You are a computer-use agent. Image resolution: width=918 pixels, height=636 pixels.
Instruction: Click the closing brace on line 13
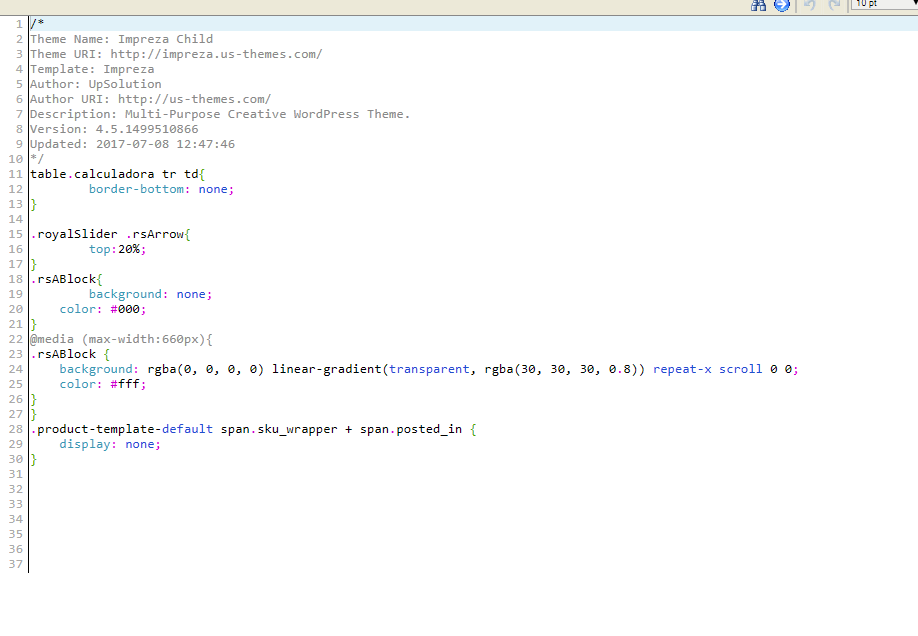(x=33, y=204)
